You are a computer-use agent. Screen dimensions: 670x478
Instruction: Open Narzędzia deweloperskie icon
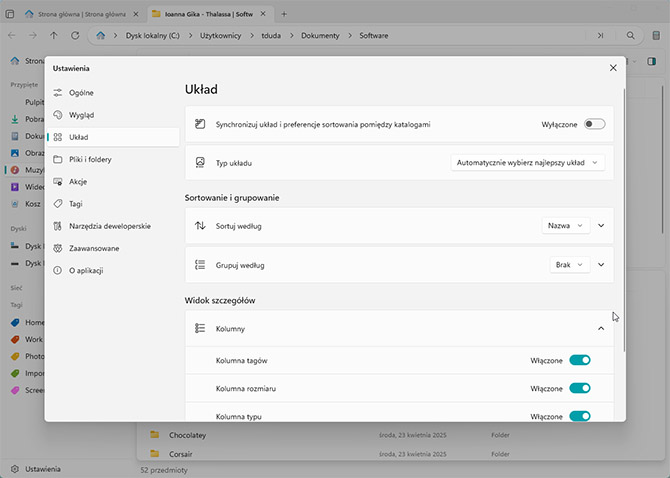click(x=59, y=226)
